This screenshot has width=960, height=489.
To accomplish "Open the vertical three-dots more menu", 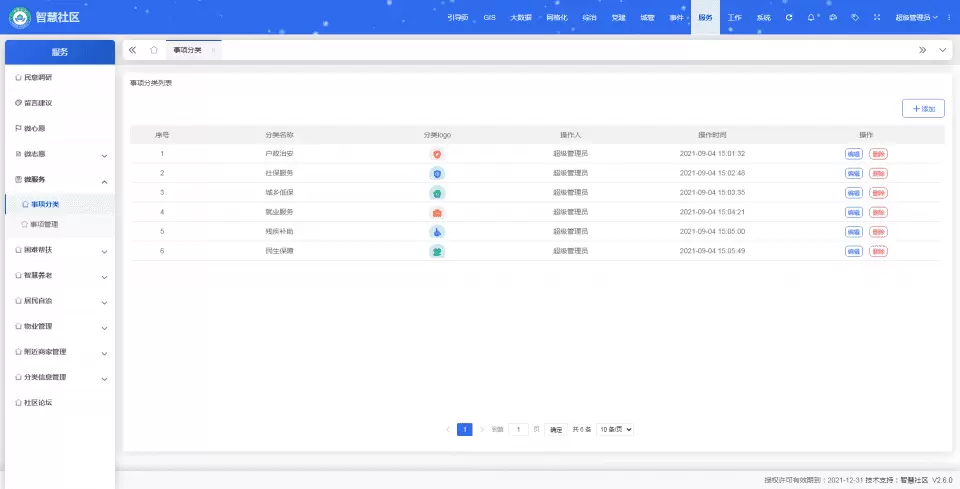I will click(x=949, y=18).
